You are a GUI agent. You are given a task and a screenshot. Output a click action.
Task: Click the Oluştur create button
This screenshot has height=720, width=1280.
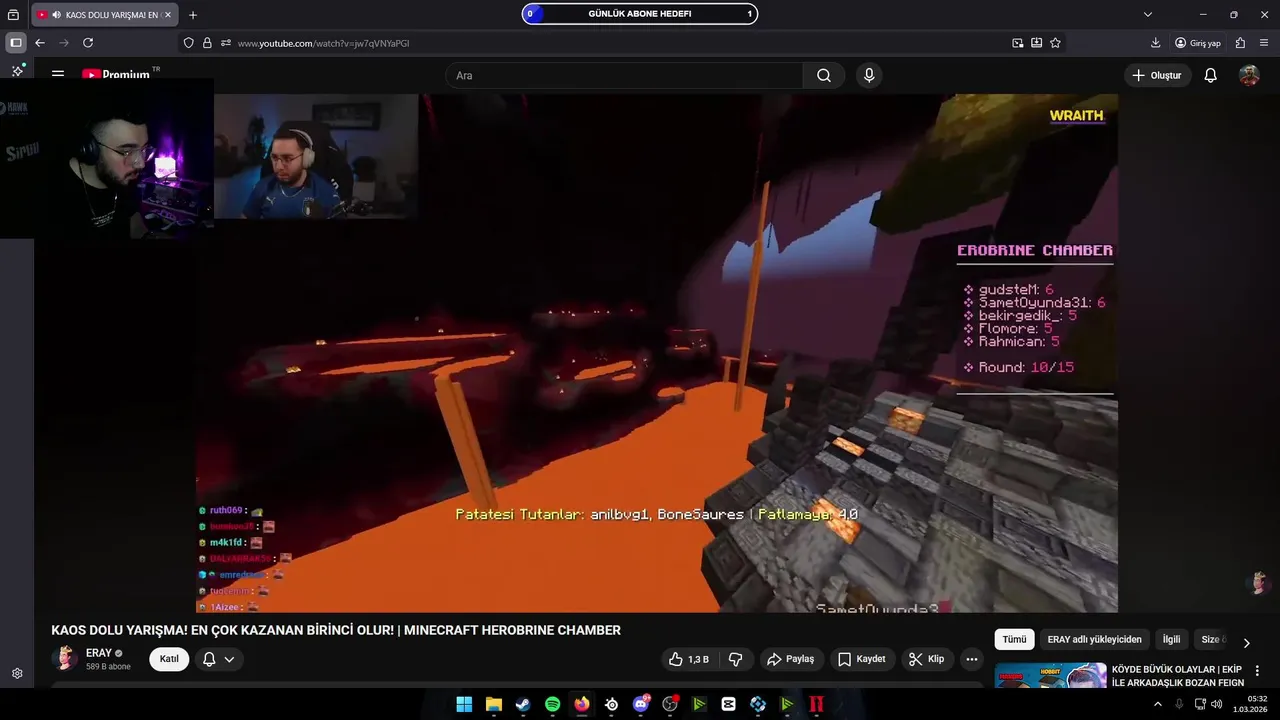click(1157, 75)
